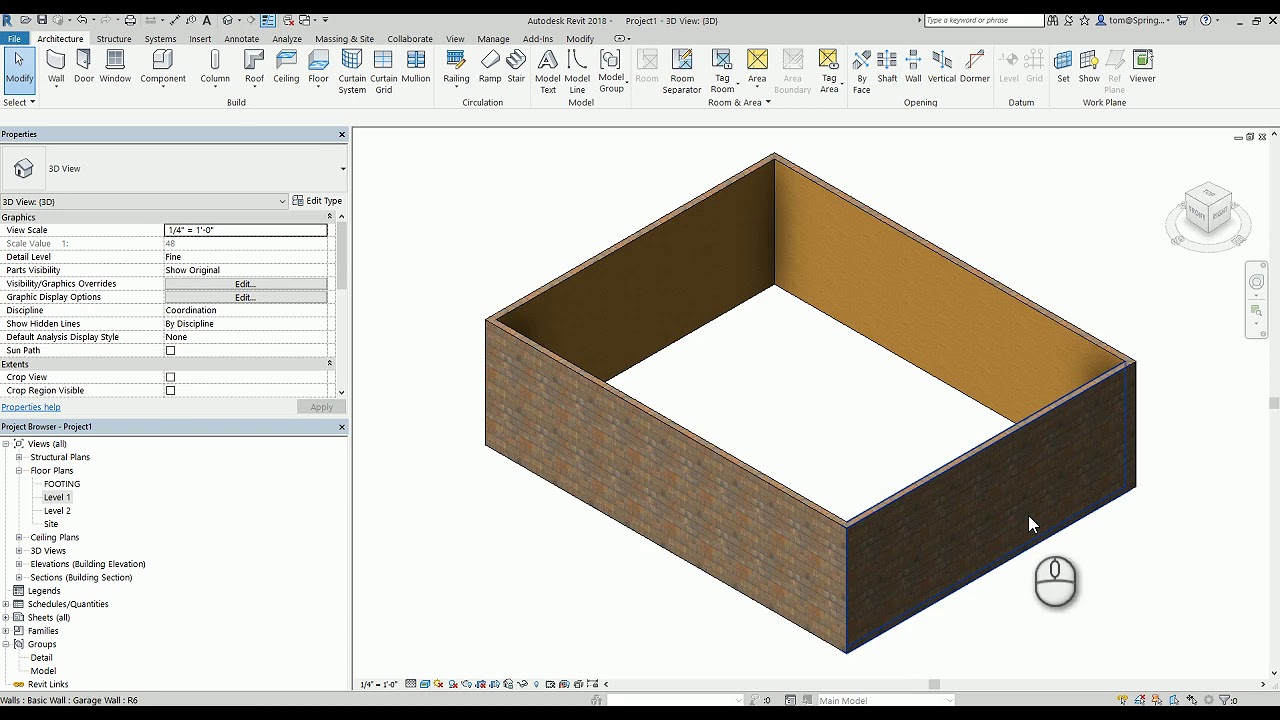The height and width of the screenshot is (720, 1280).
Task: Switch to the Structure ribbon tab
Action: pos(114,39)
